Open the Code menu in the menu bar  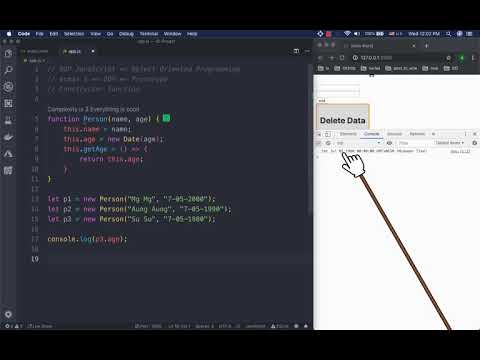24,34
